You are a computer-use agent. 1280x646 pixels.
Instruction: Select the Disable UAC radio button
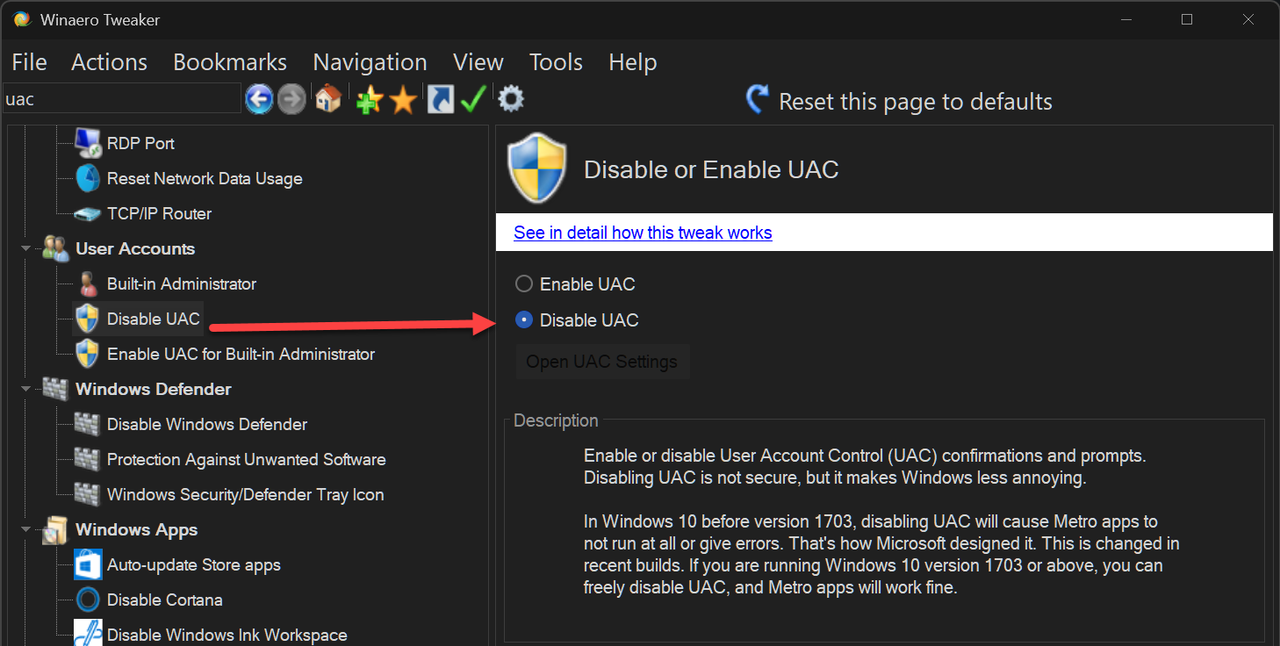[523, 320]
